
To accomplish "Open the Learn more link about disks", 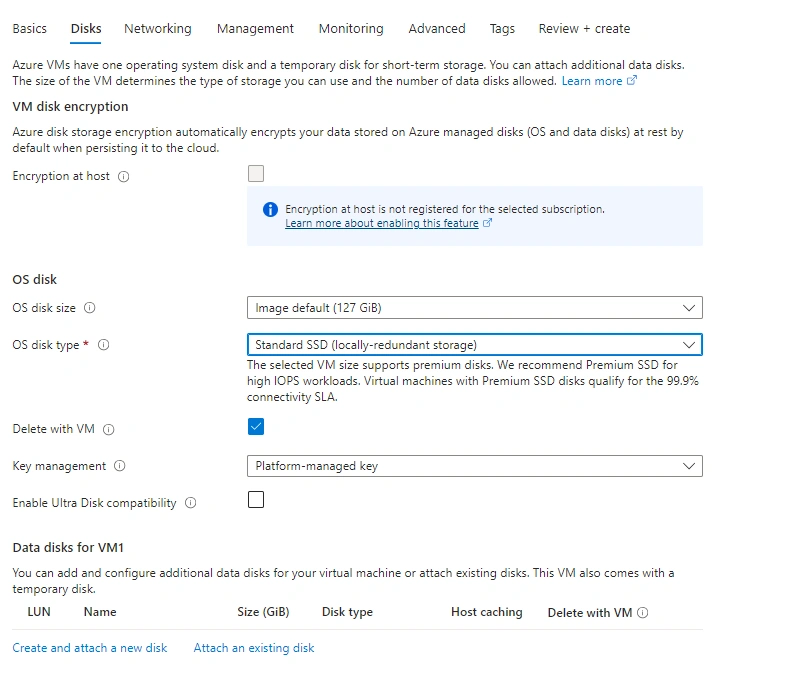I will point(592,81).
